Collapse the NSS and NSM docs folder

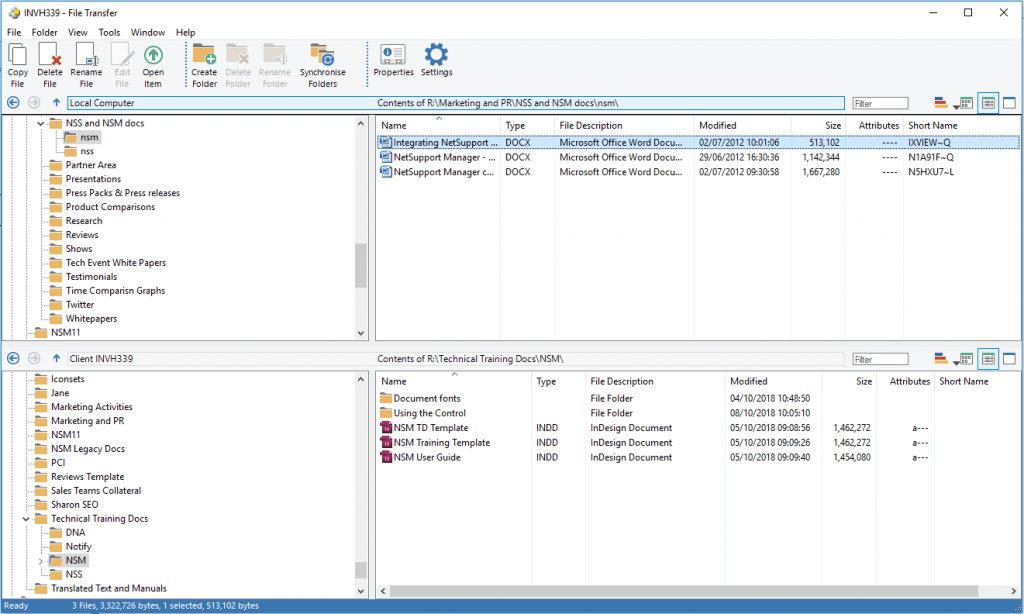coord(41,124)
